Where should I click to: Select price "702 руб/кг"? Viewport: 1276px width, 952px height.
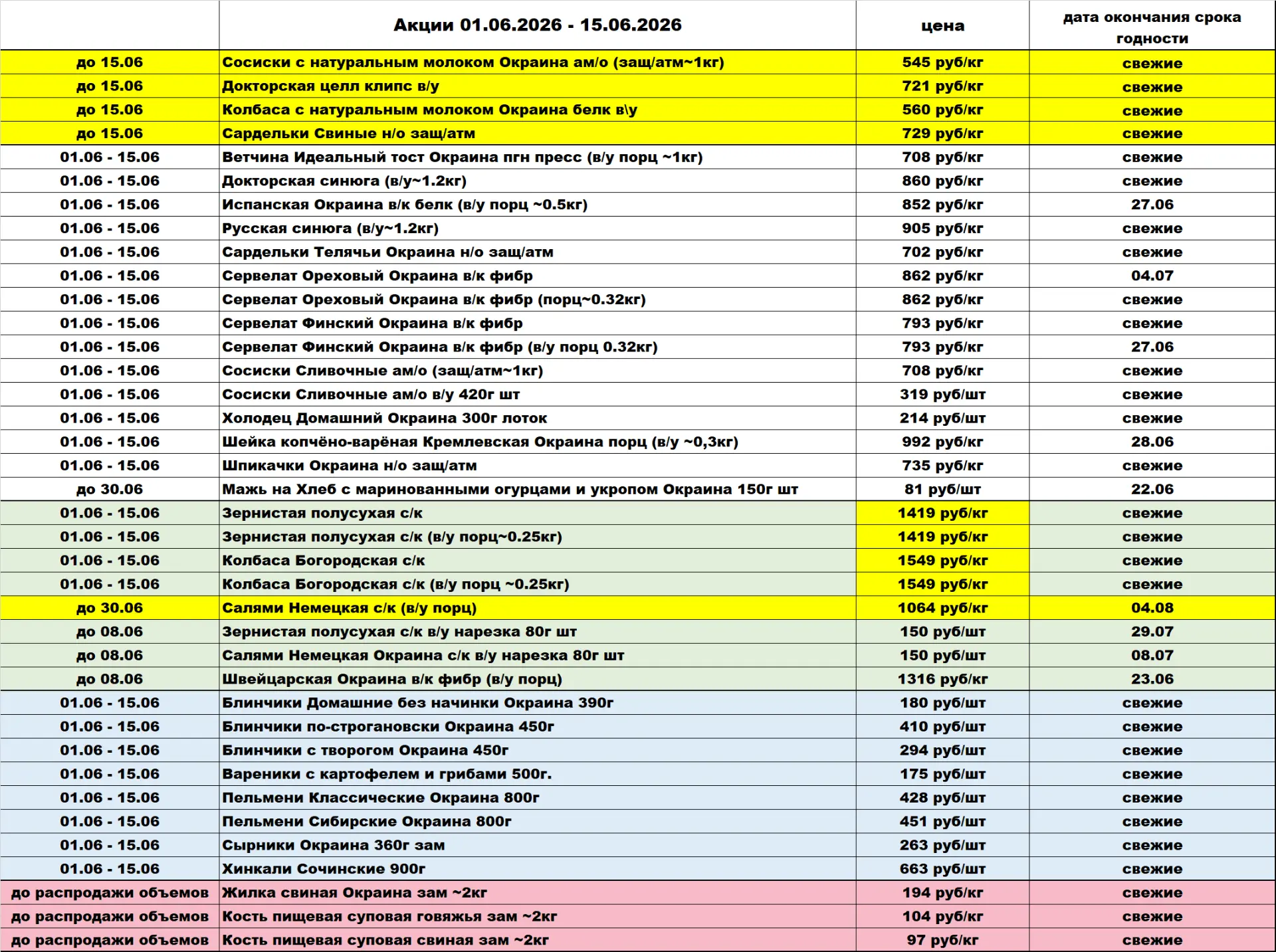coord(942,252)
